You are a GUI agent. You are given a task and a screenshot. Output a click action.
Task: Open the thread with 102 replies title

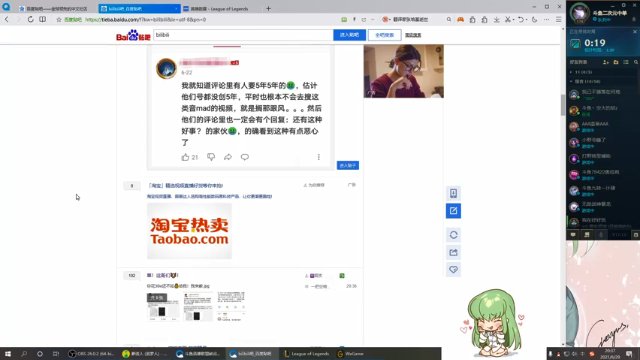tap(162, 276)
